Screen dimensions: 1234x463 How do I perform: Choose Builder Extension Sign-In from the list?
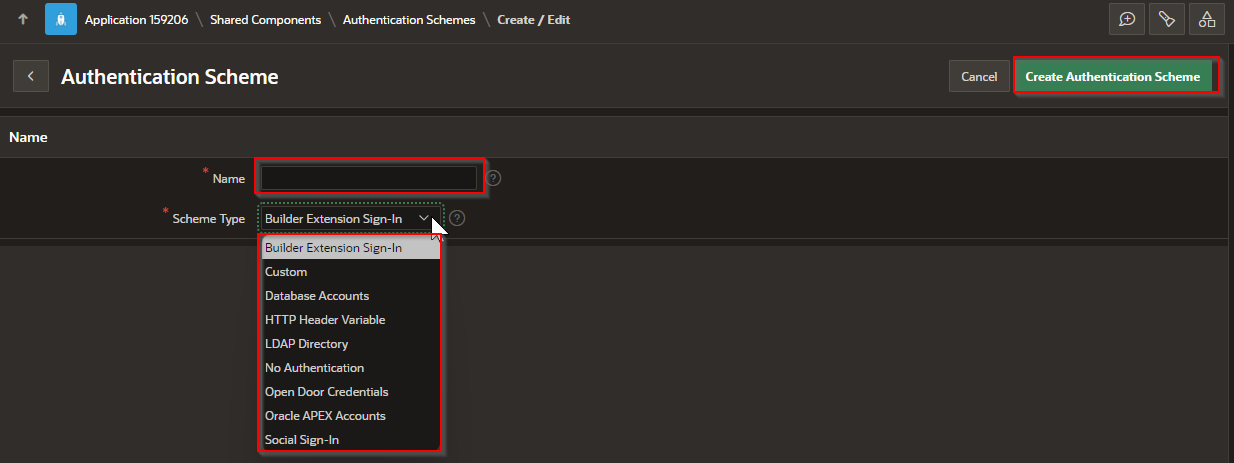(x=350, y=248)
